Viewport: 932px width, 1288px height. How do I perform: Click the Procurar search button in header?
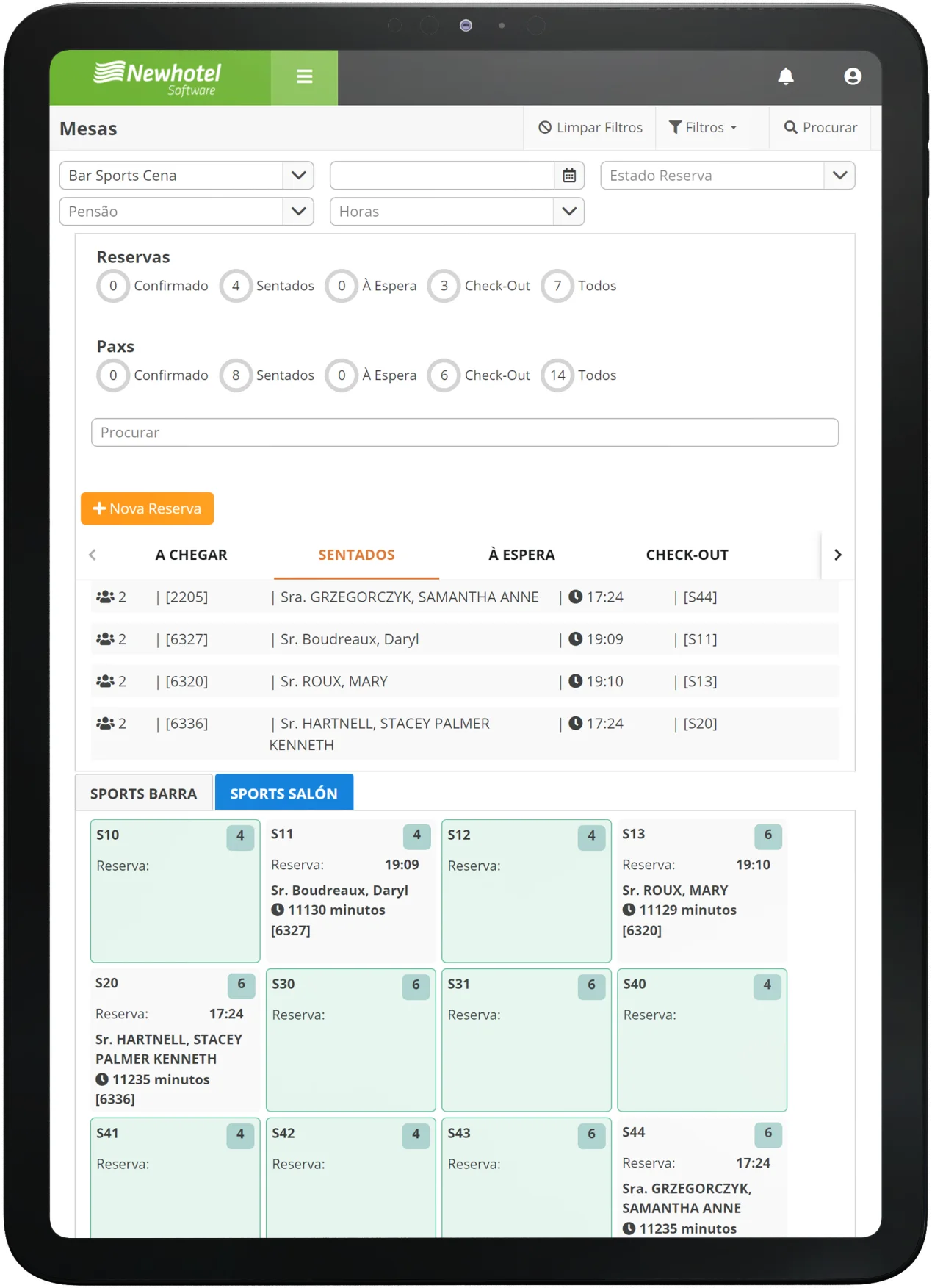pos(820,128)
